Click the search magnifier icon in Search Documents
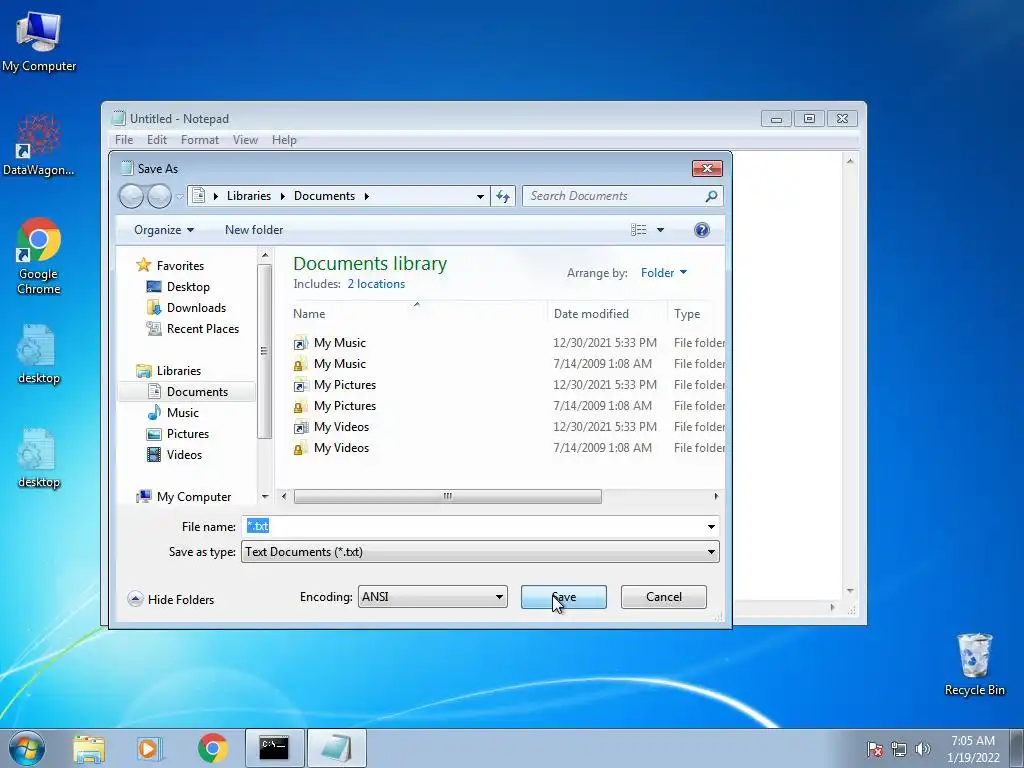 711,196
